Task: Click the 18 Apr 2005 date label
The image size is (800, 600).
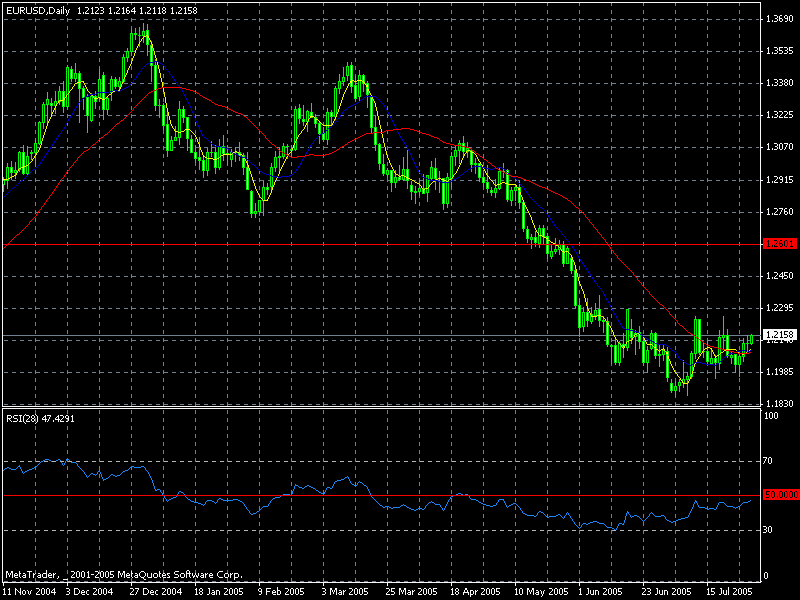Action: (x=475, y=591)
